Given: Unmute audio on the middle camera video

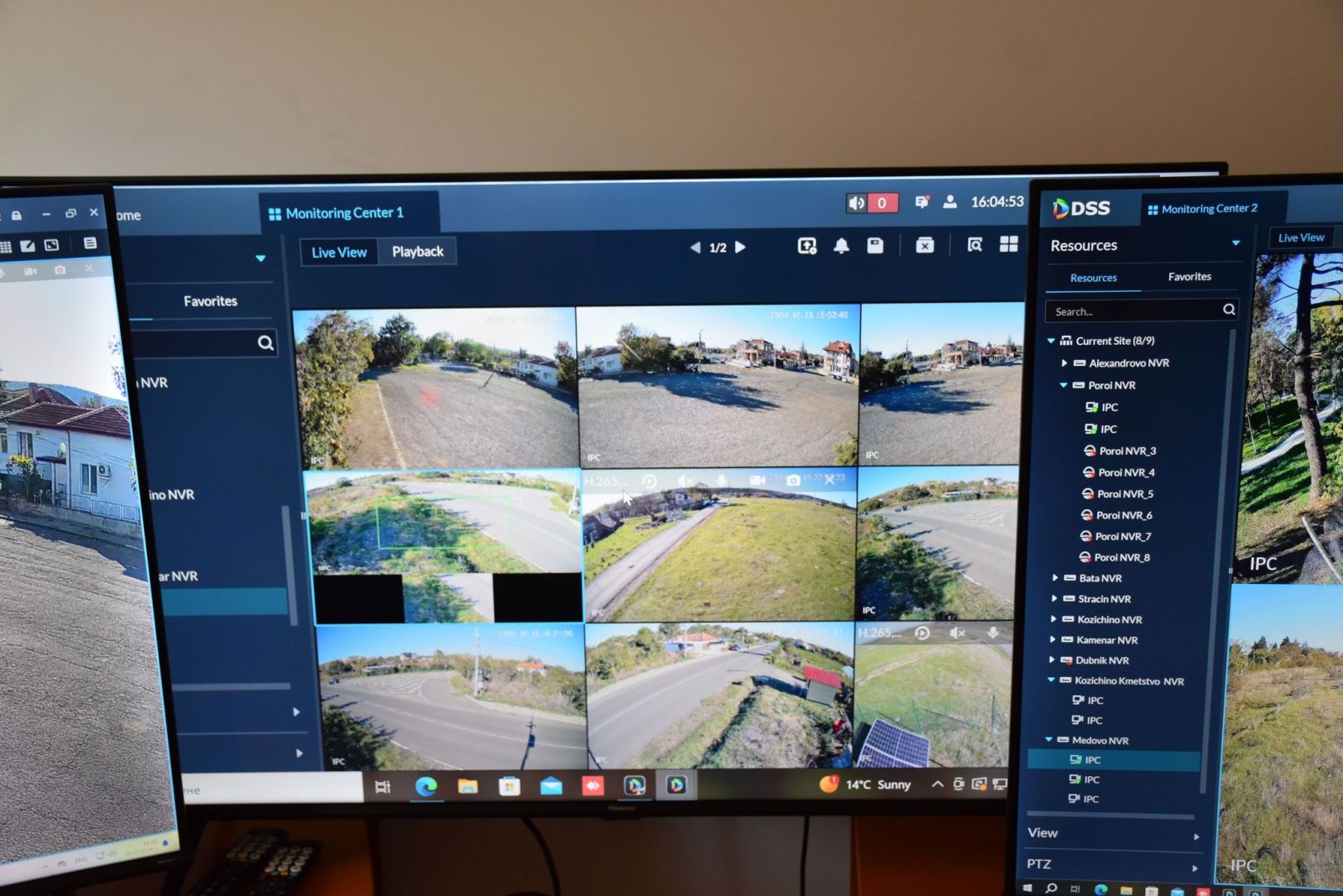Looking at the screenshot, I should click(x=685, y=482).
